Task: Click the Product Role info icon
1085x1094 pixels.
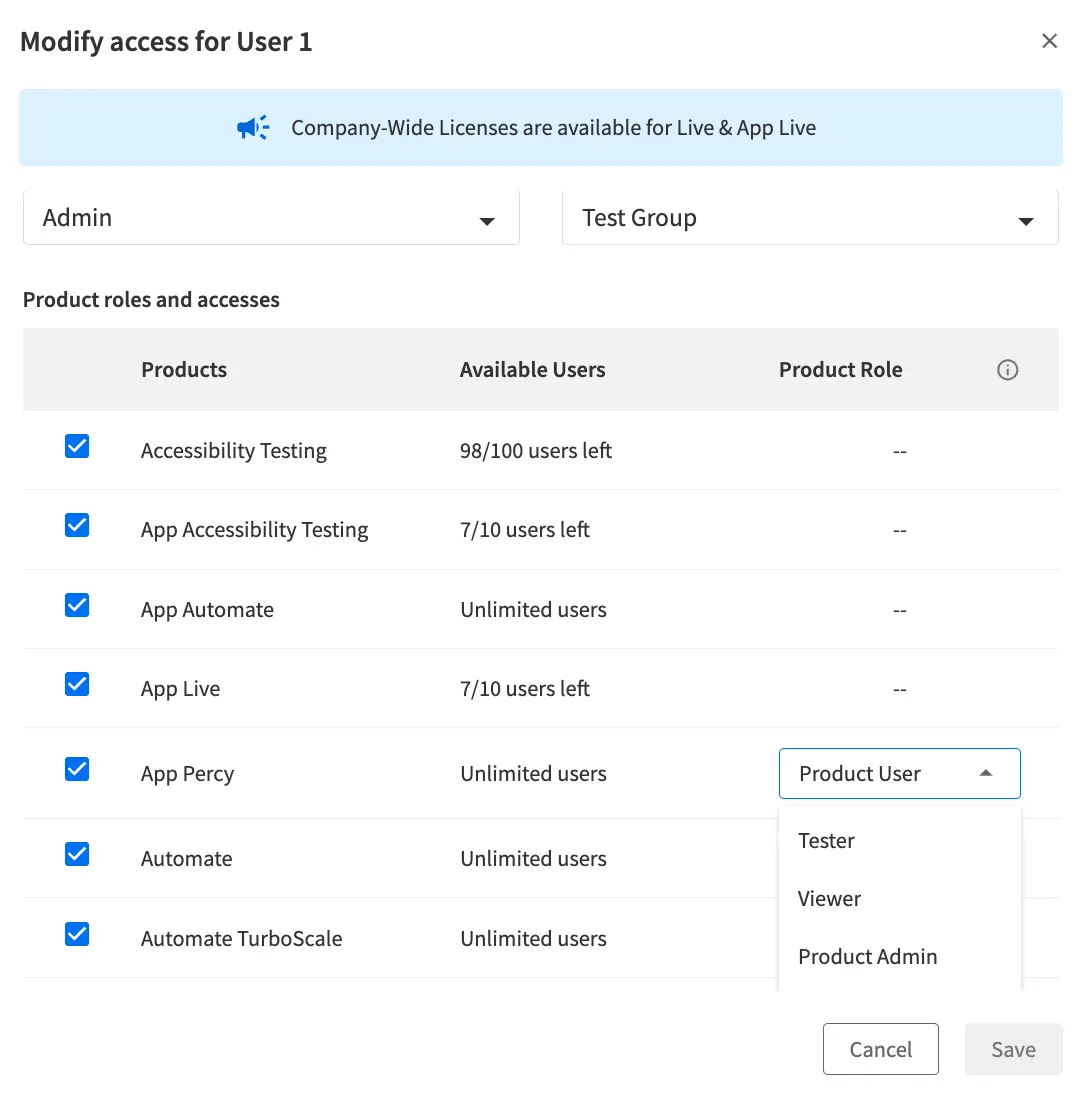Action: click(1007, 370)
